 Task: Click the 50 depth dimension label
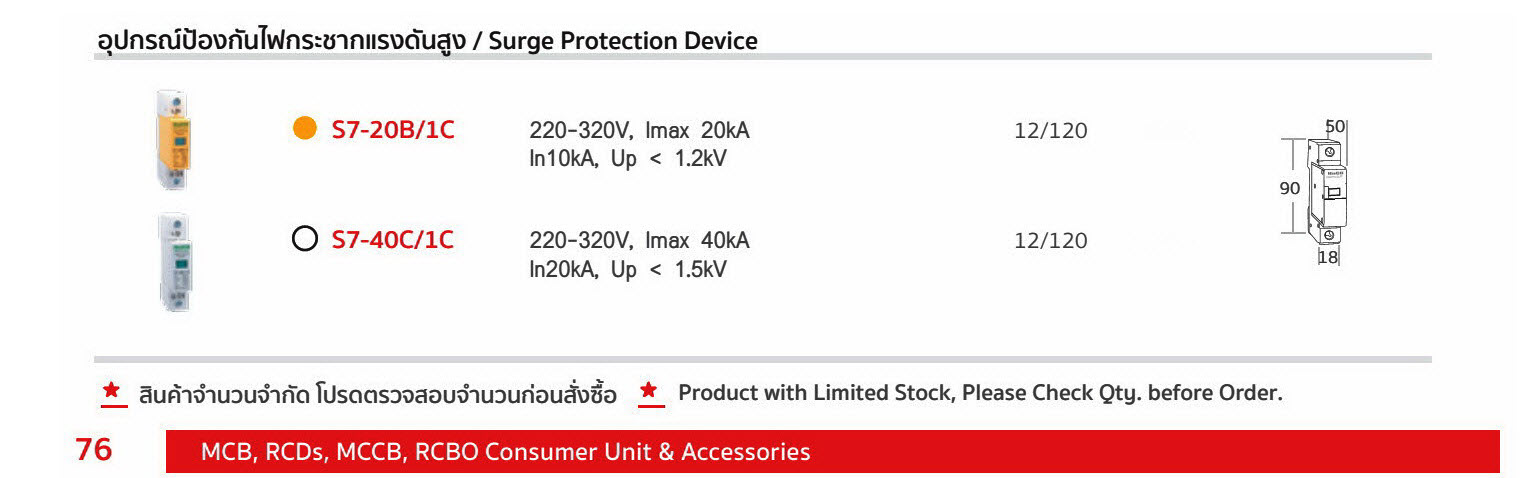pyautogui.click(x=1335, y=127)
